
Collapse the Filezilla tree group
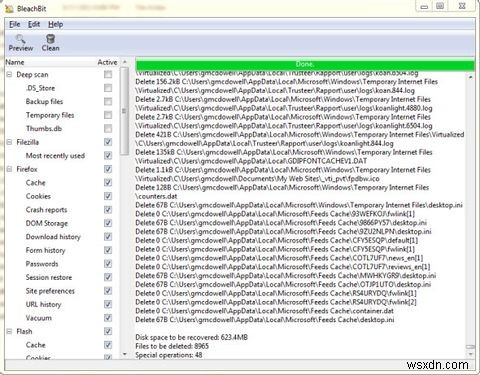9,142
